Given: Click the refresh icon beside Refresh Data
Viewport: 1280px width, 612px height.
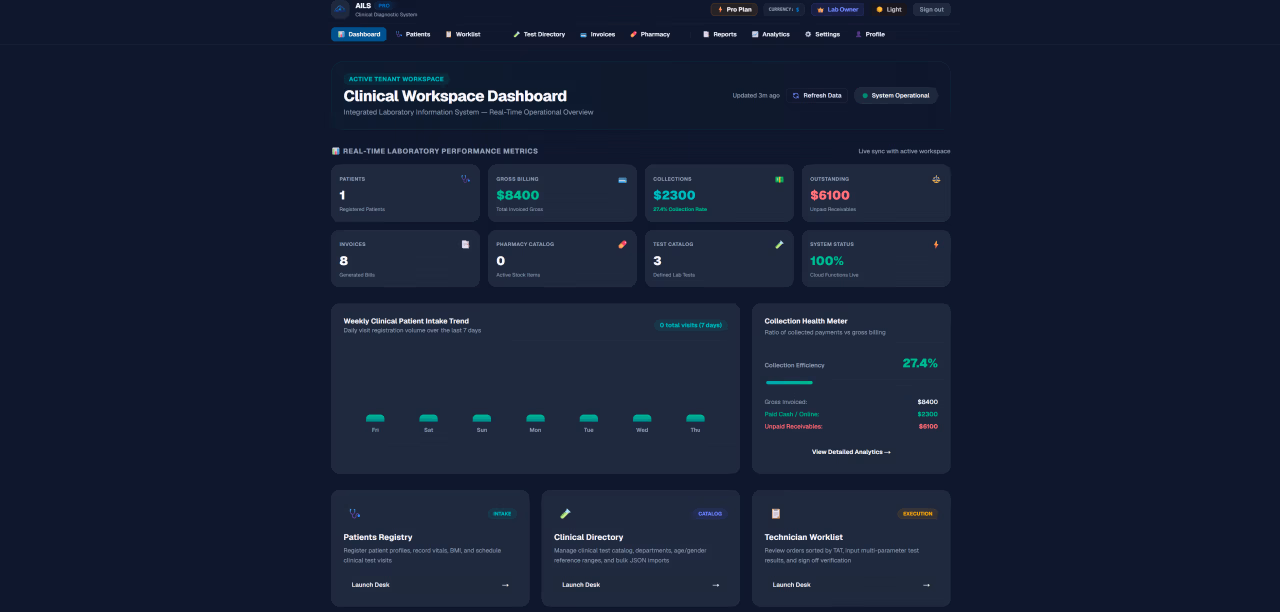Looking at the screenshot, I should (x=796, y=95).
